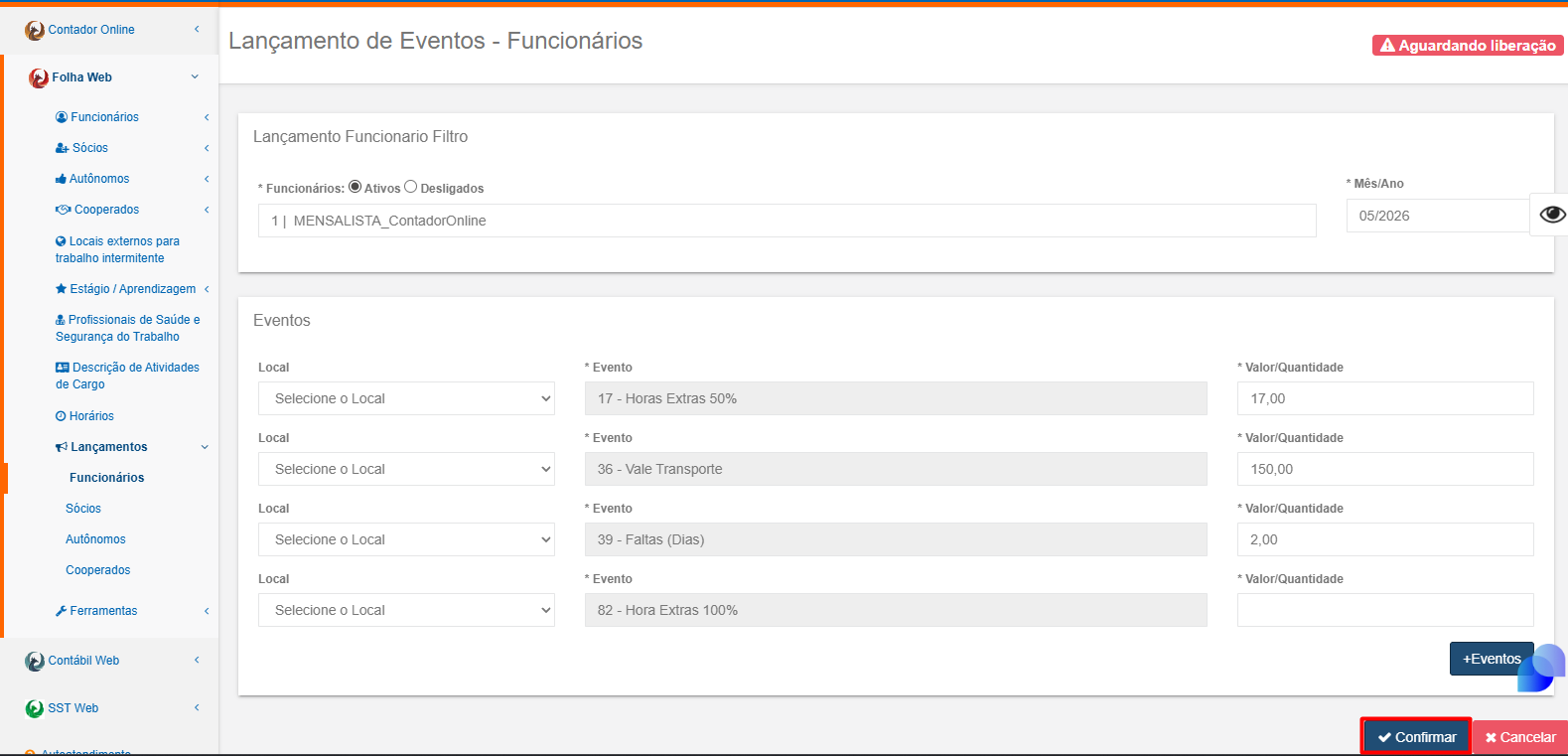This screenshot has height=756, width=1568.
Task: Expand the SST Web menu chevron
Action: [x=197, y=708]
